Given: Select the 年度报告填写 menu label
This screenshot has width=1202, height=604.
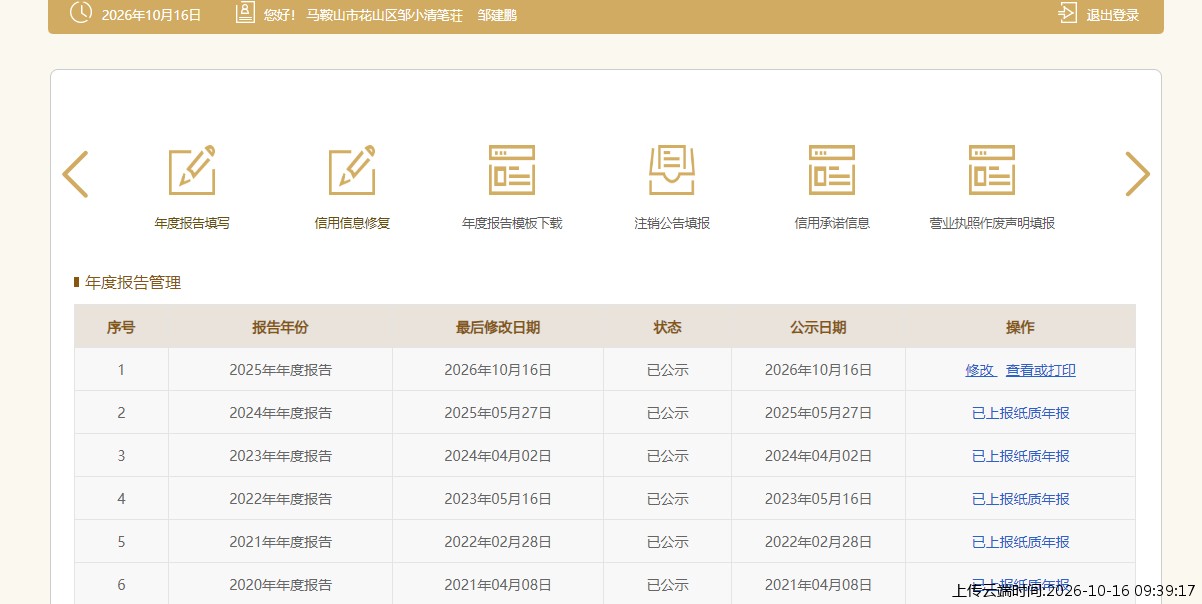Looking at the screenshot, I should 192,223.
